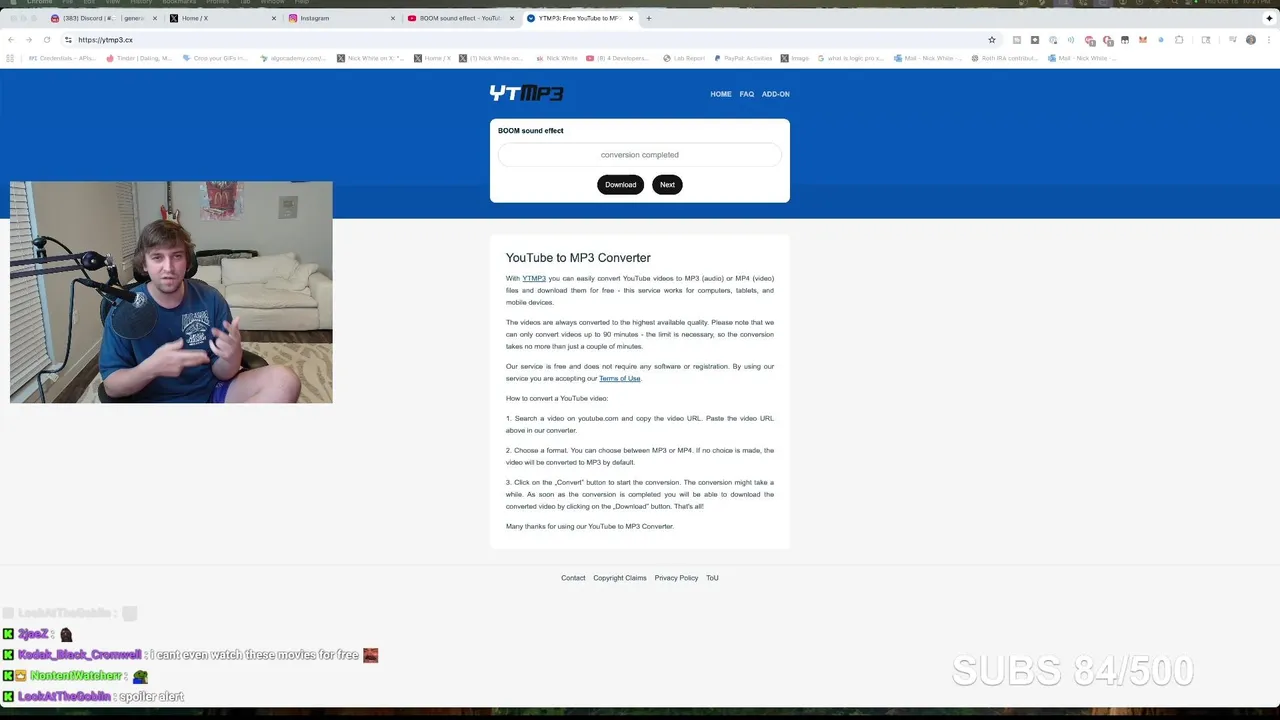Screen dimensions: 1280x720
Task: Open the Image bookmark
Action: [x=795, y=58]
